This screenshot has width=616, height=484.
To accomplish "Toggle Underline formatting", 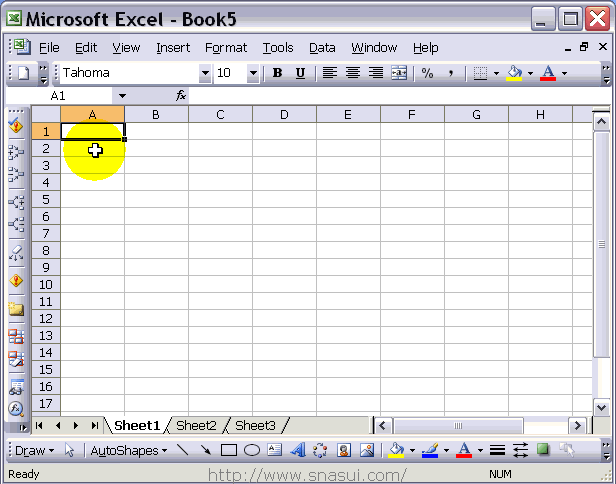I will 300,73.
